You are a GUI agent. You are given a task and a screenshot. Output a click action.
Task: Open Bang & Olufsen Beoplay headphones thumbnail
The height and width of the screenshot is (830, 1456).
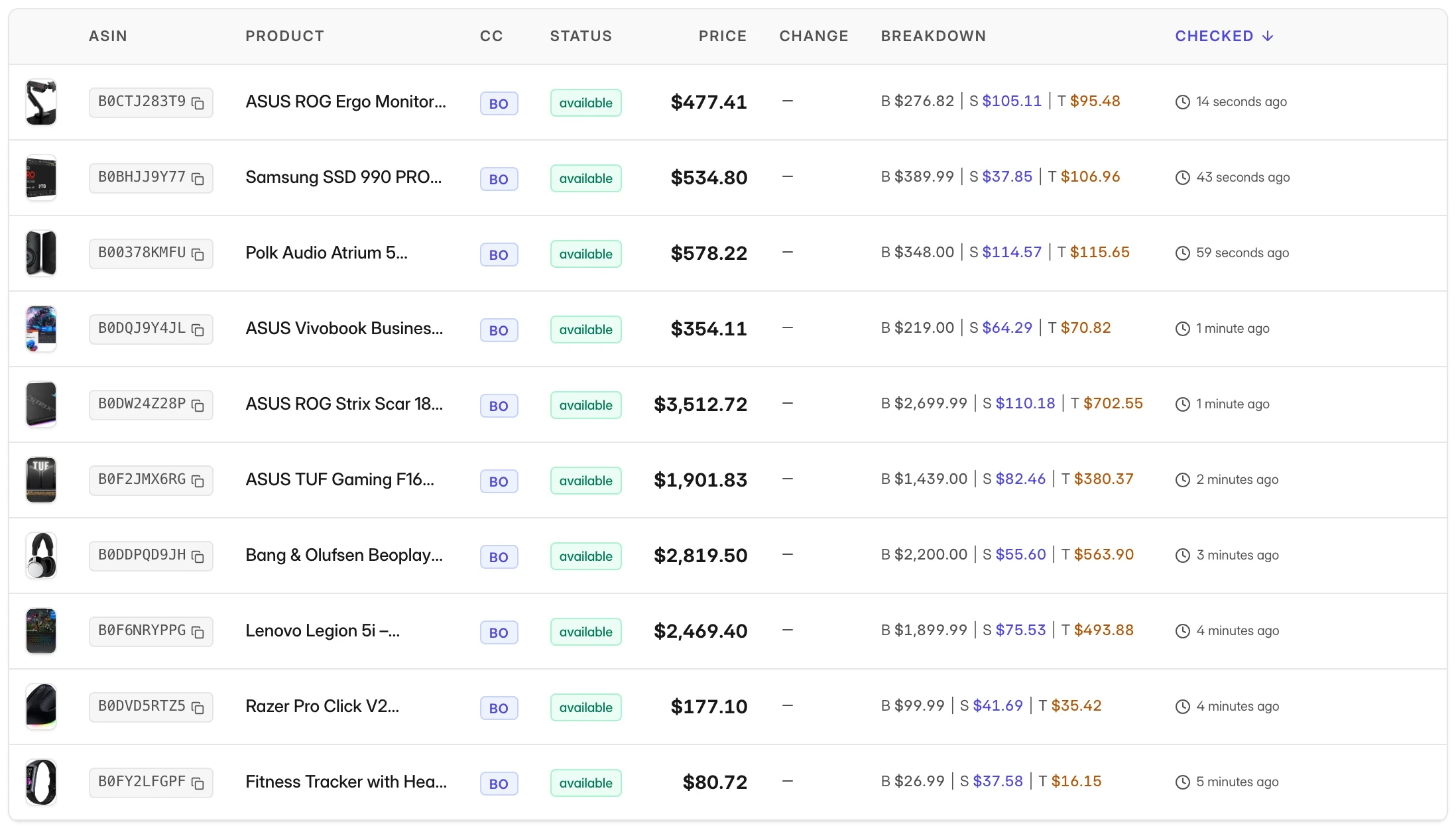click(41, 556)
